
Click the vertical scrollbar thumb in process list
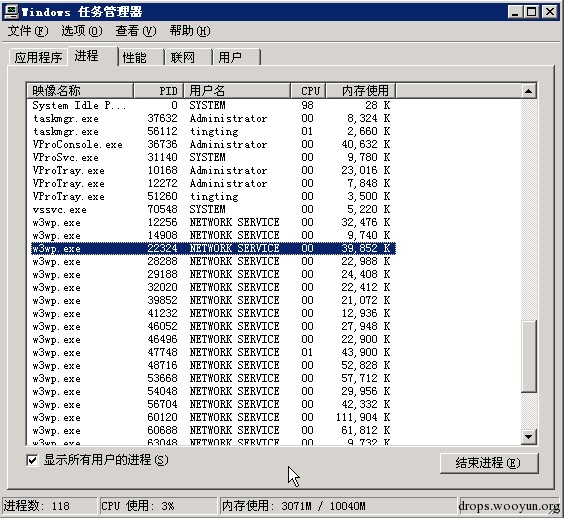[528, 356]
